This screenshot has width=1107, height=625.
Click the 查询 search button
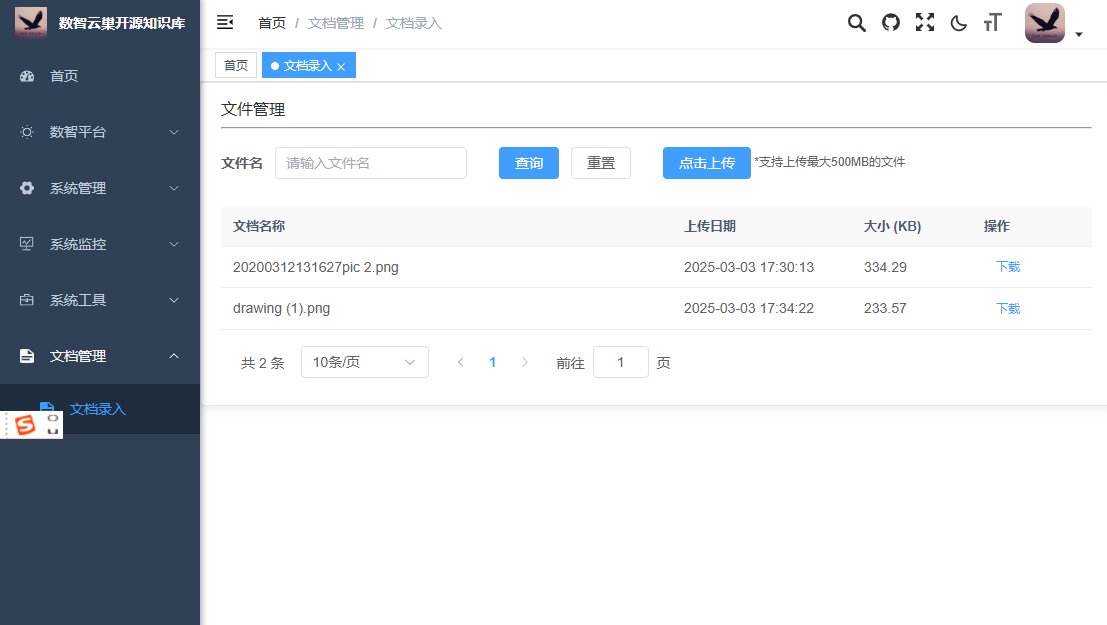coord(528,163)
